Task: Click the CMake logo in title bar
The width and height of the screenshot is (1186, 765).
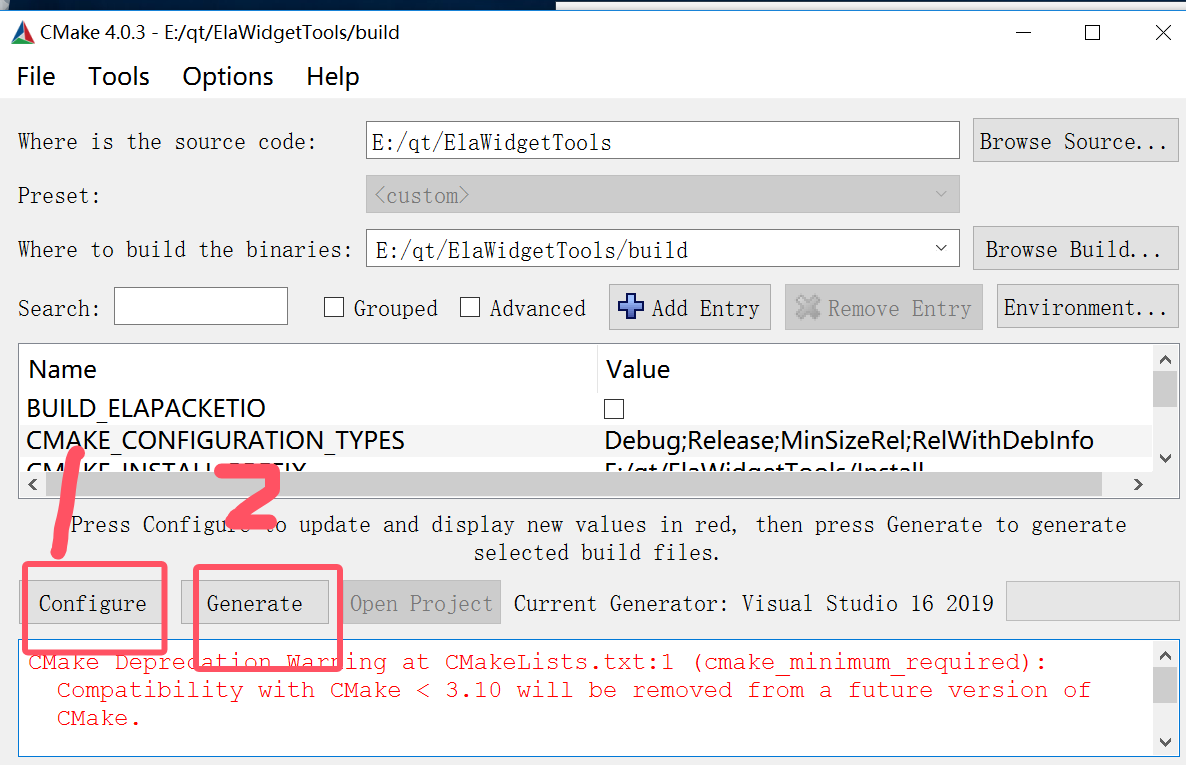Action: coord(23,33)
